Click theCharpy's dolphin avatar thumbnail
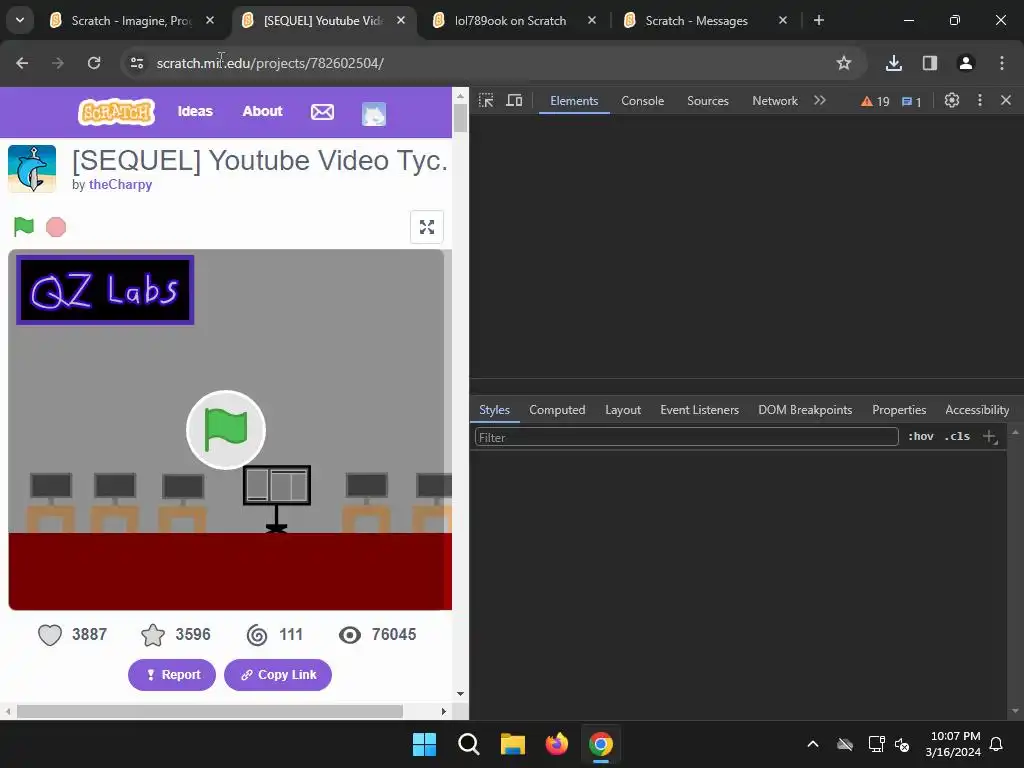The image size is (1024, 768). click(32, 168)
